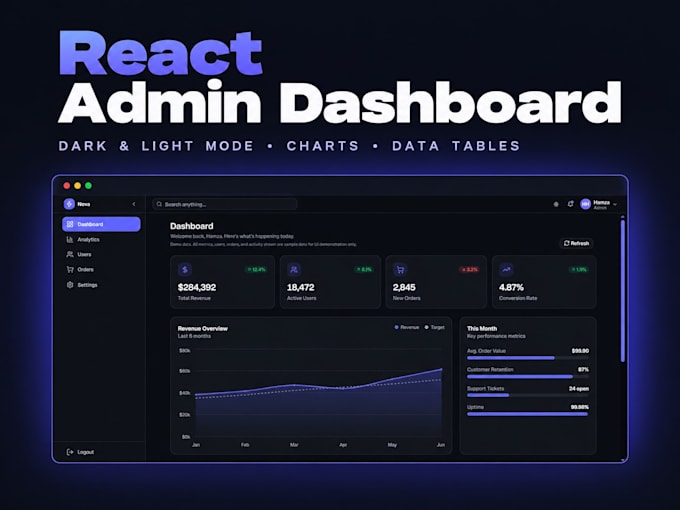Click the green badge on Conversion Rate card
680x510 pixels.
pos(578,270)
